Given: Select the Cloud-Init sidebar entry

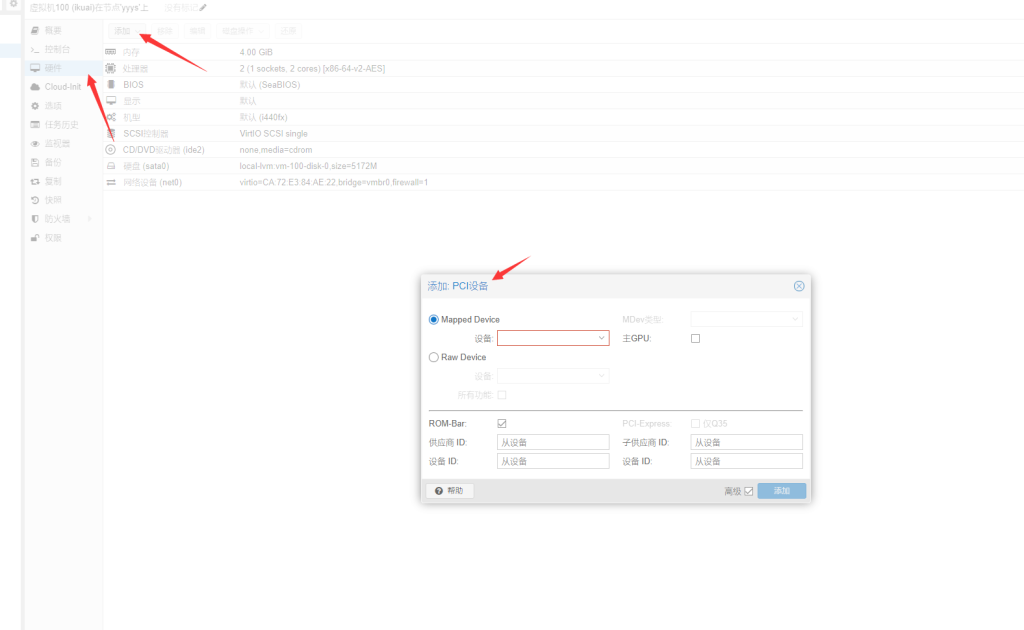Looking at the screenshot, I should [x=62, y=87].
